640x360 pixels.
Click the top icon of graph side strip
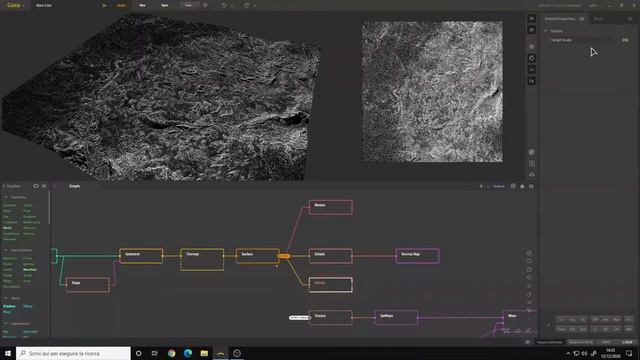[x=529, y=253]
